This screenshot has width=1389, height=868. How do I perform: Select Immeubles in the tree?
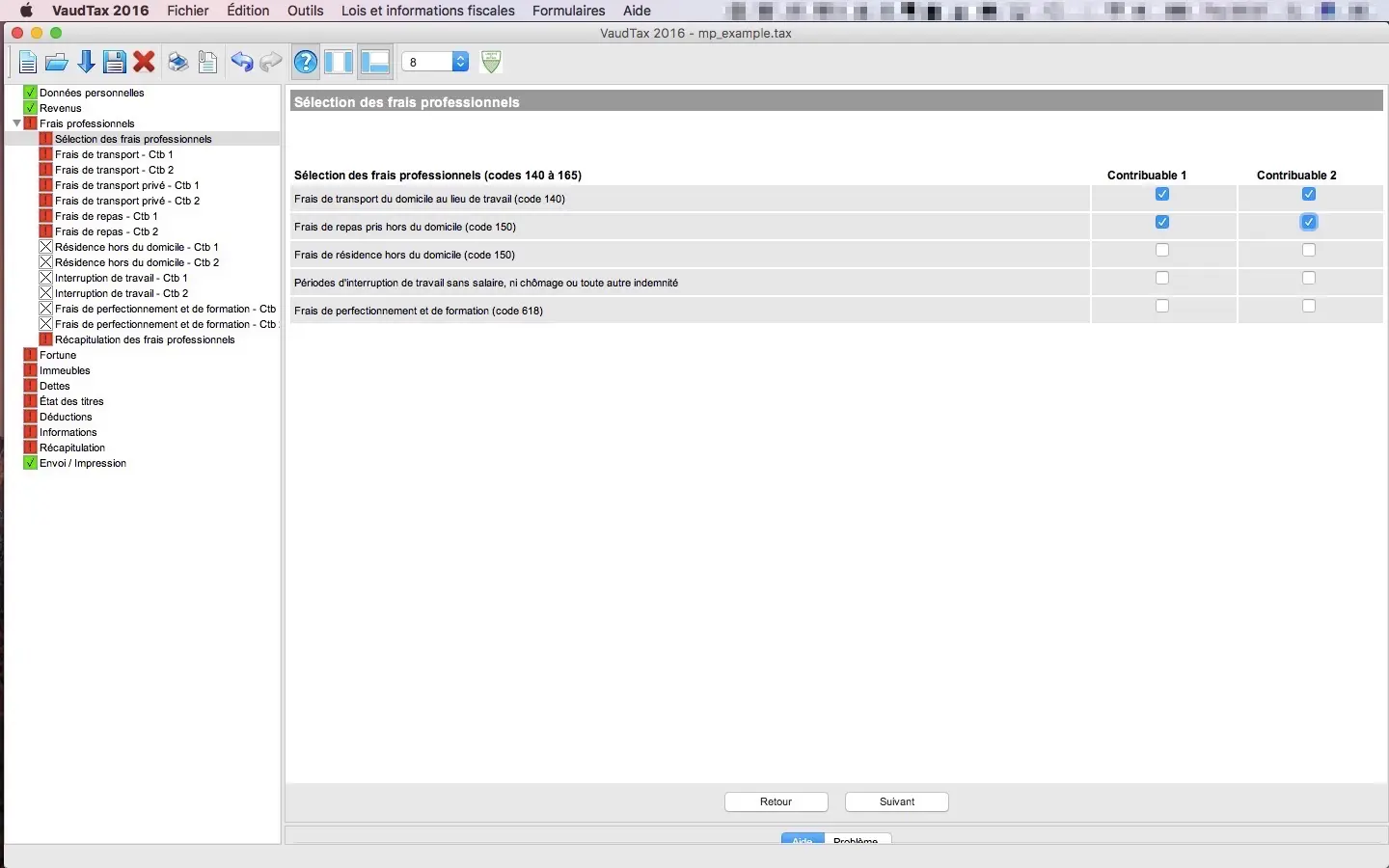click(65, 370)
